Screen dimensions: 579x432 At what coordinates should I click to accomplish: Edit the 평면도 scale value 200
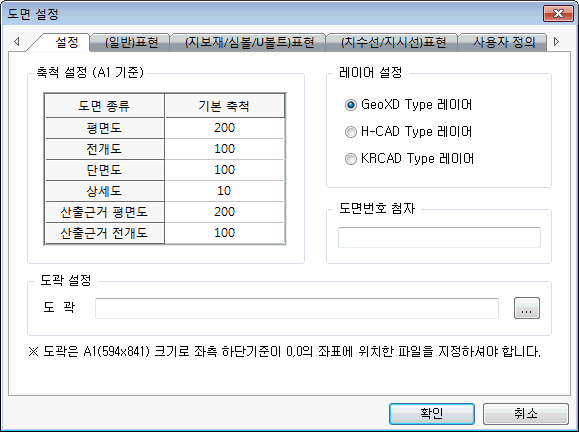click(225, 128)
